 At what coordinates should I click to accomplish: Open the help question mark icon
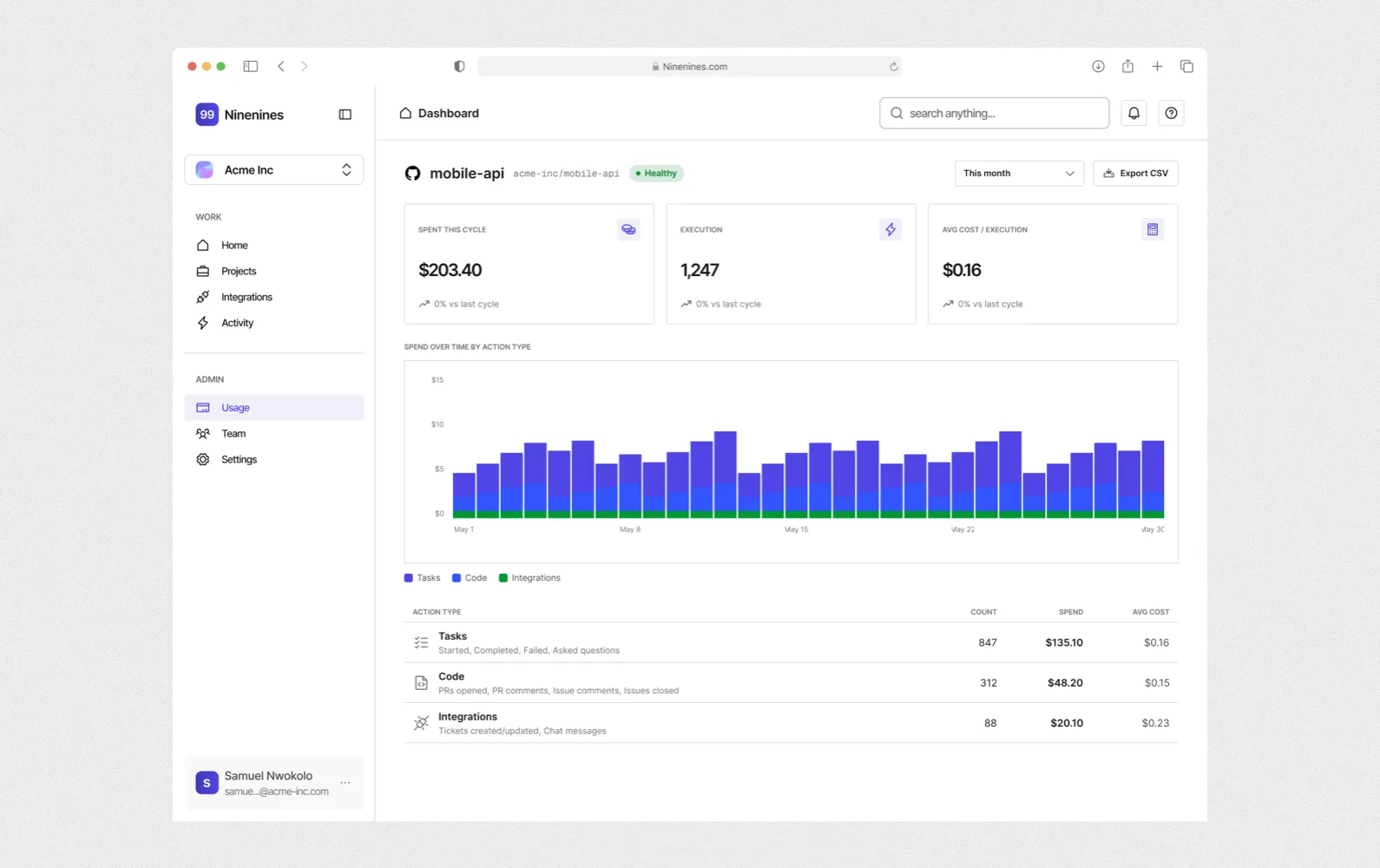(1171, 113)
